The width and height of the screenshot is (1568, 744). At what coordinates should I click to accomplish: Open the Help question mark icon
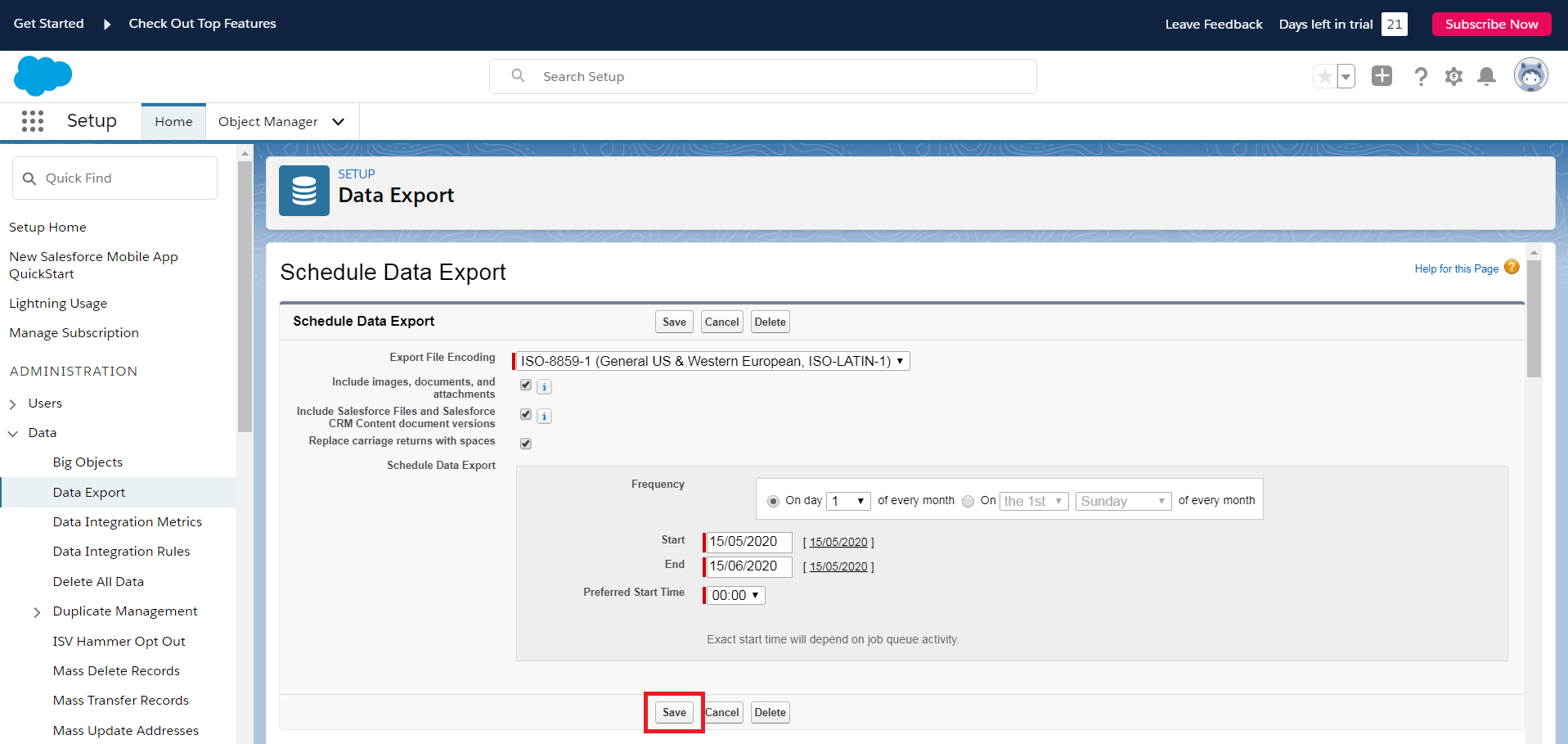[1421, 76]
